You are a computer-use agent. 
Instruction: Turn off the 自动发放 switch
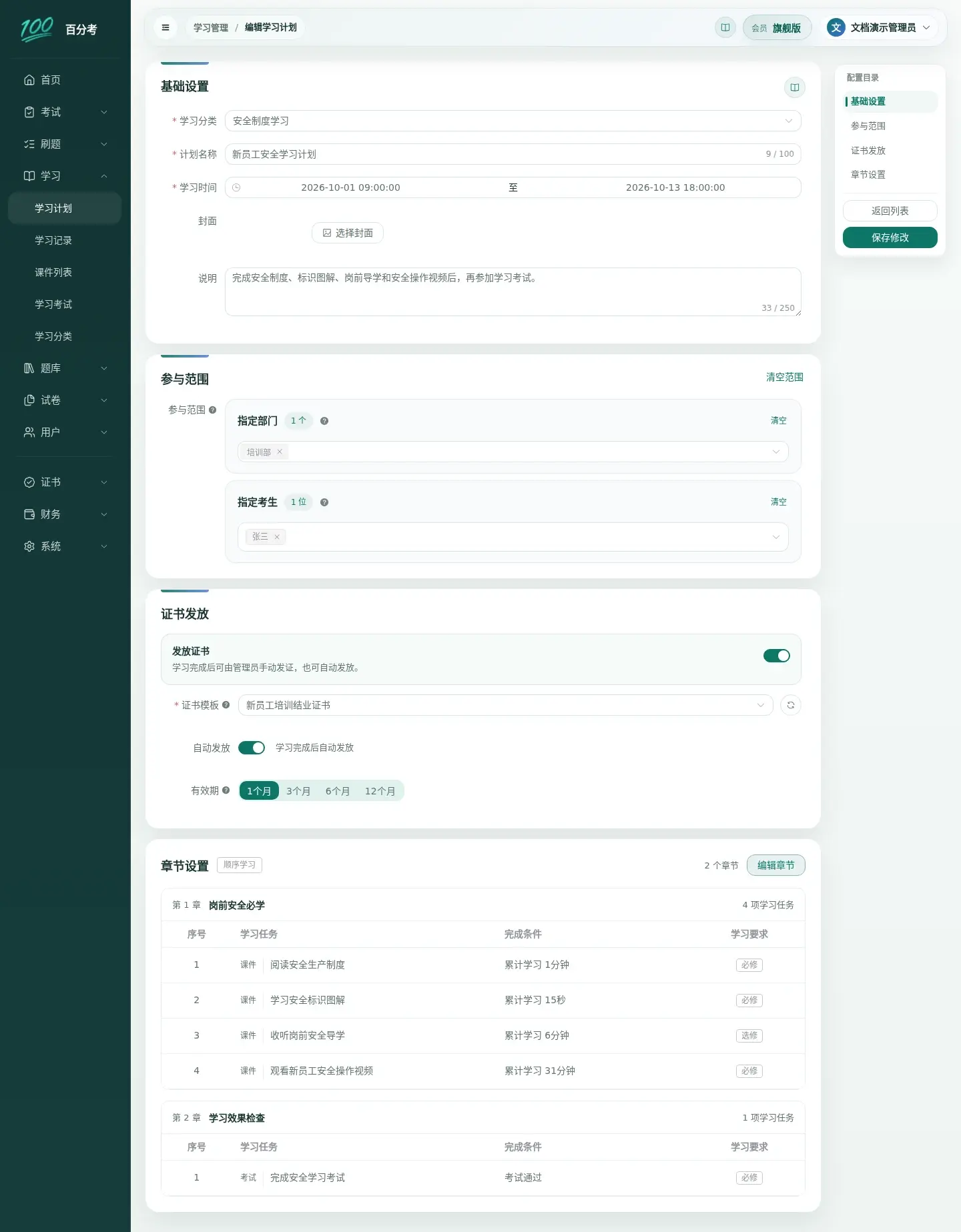[252, 748]
